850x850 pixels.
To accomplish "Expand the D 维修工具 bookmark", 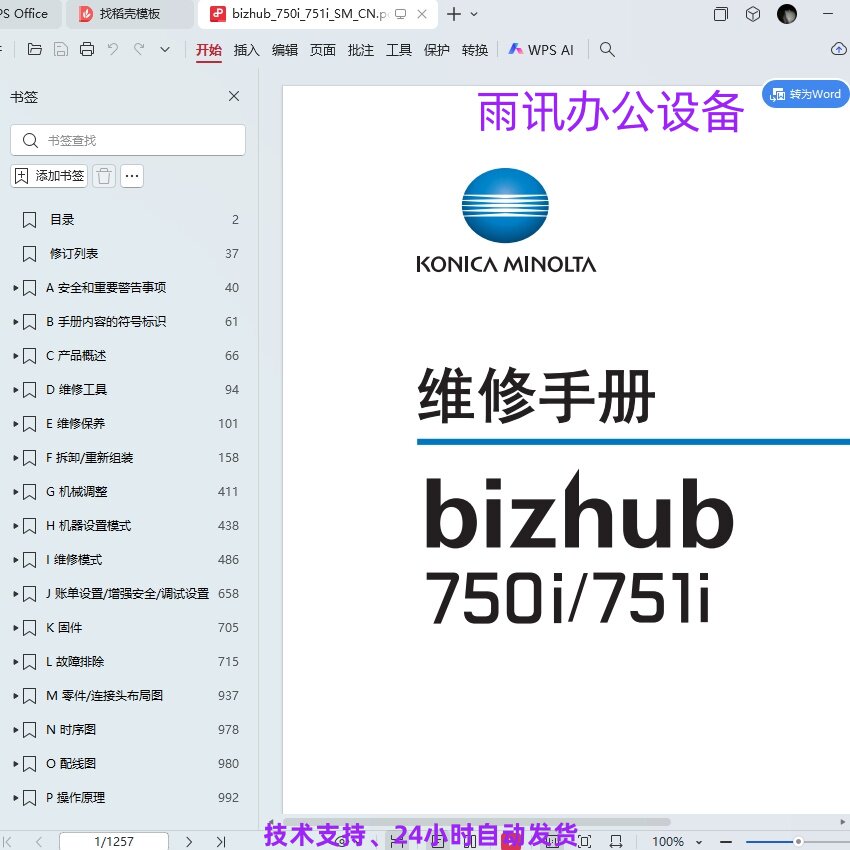I will tap(16, 390).
